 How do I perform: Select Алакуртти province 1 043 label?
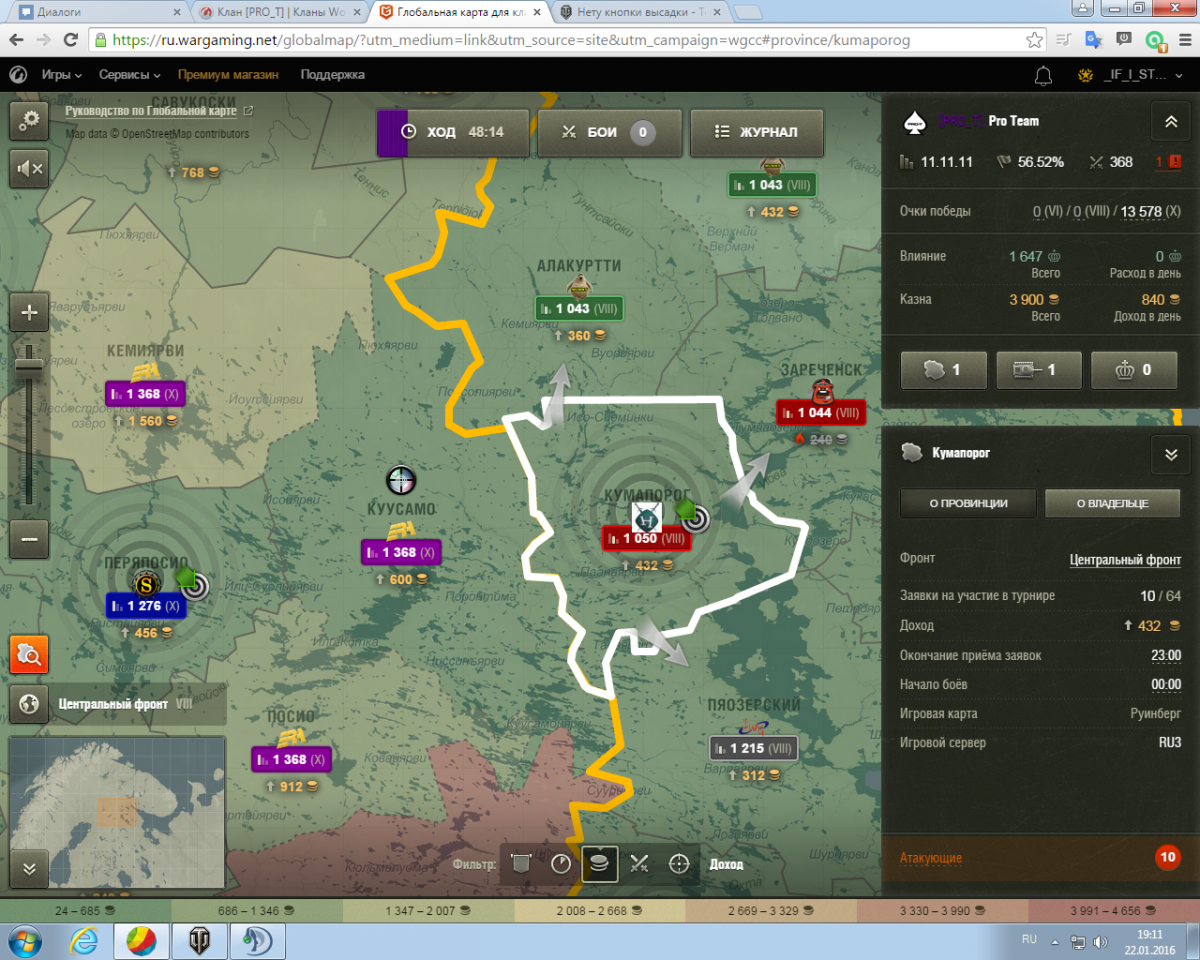pyautogui.click(x=579, y=308)
